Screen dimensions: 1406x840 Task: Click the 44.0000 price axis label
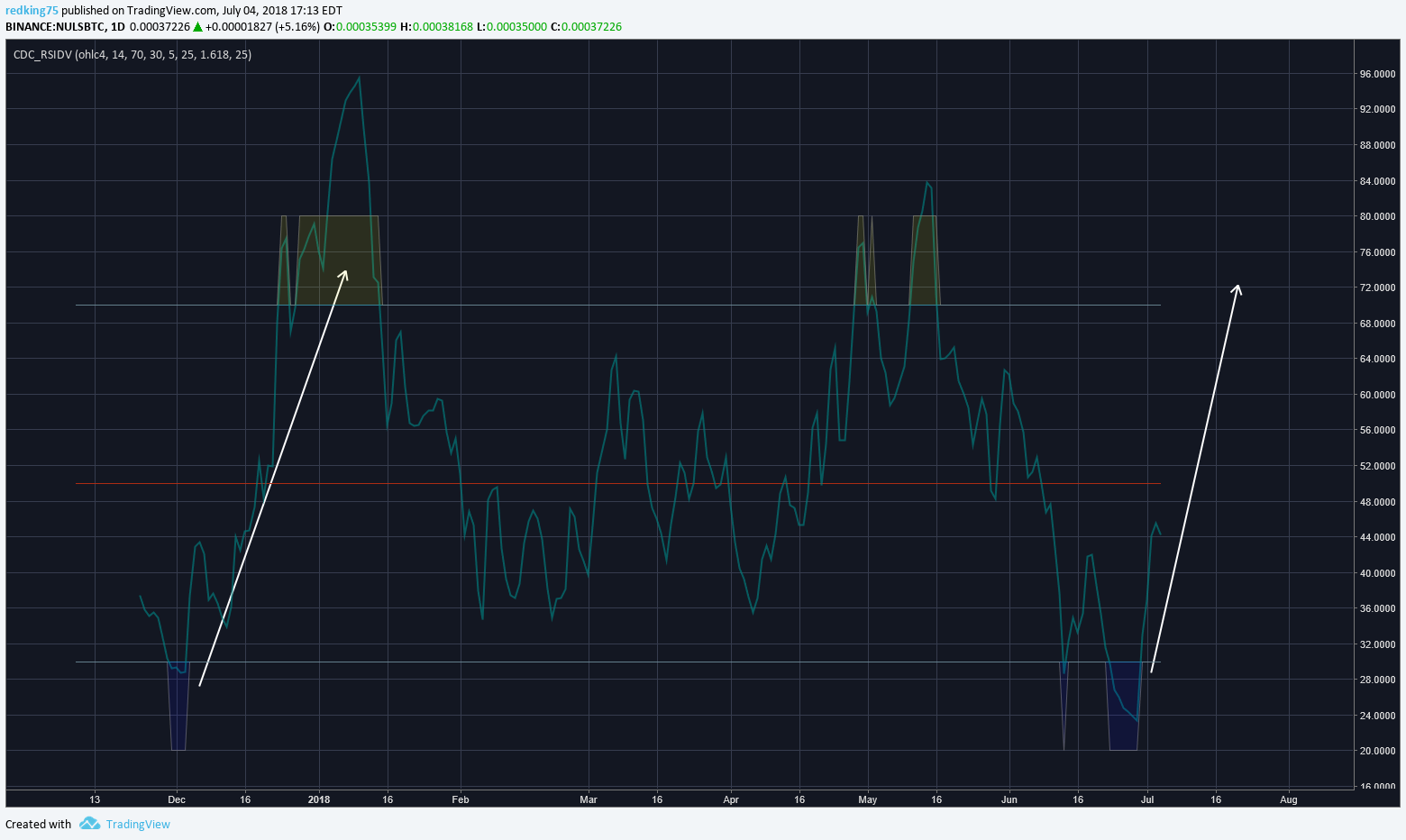(x=1377, y=537)
